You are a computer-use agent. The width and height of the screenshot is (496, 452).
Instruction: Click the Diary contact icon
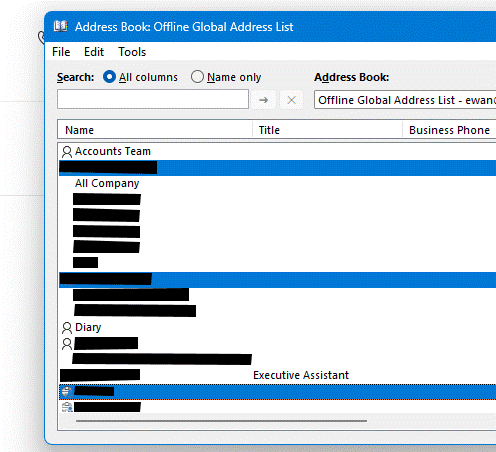pos(67,328)
